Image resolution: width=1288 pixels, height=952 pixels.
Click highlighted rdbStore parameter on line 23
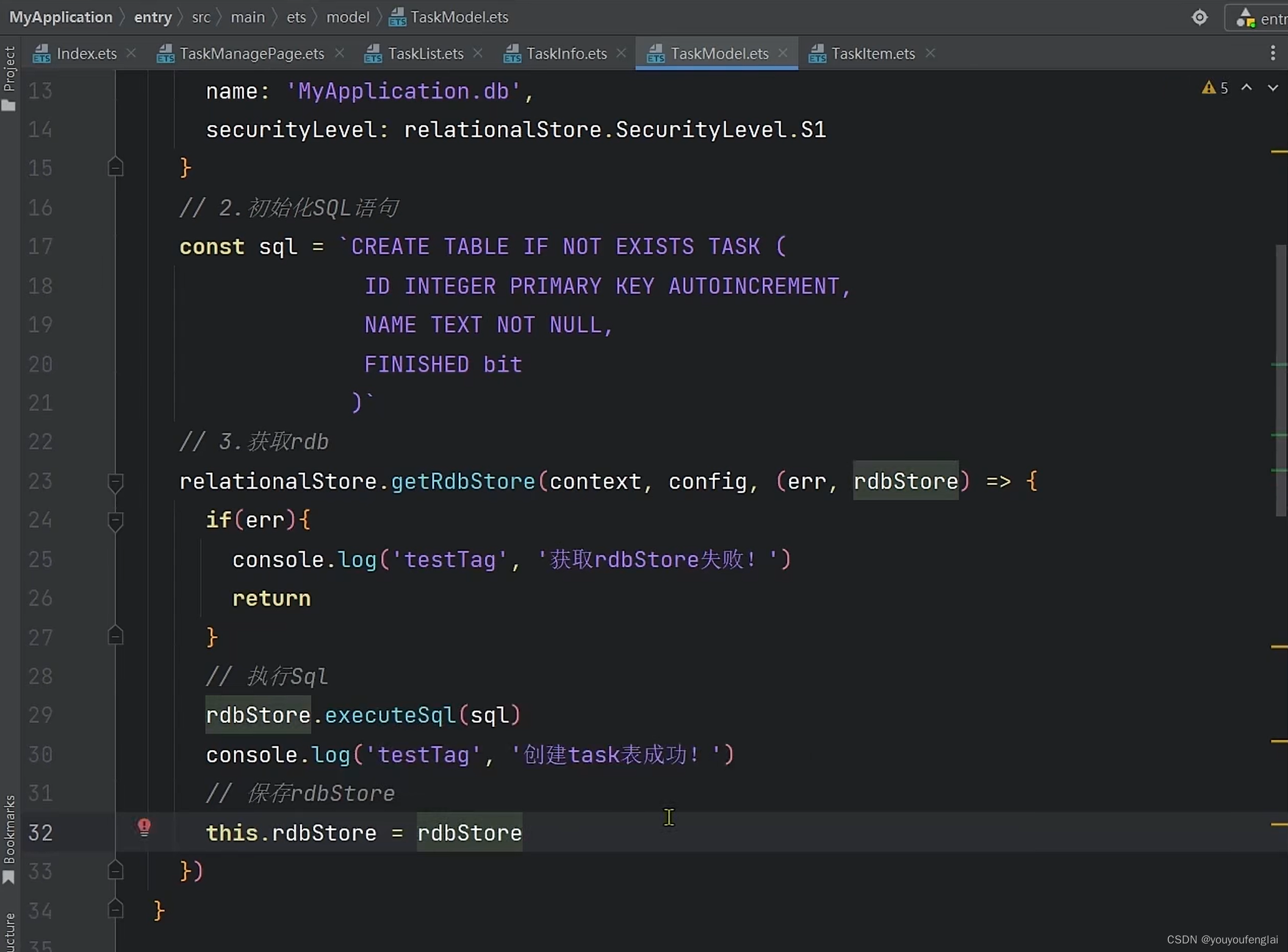[x=905, y=481]
